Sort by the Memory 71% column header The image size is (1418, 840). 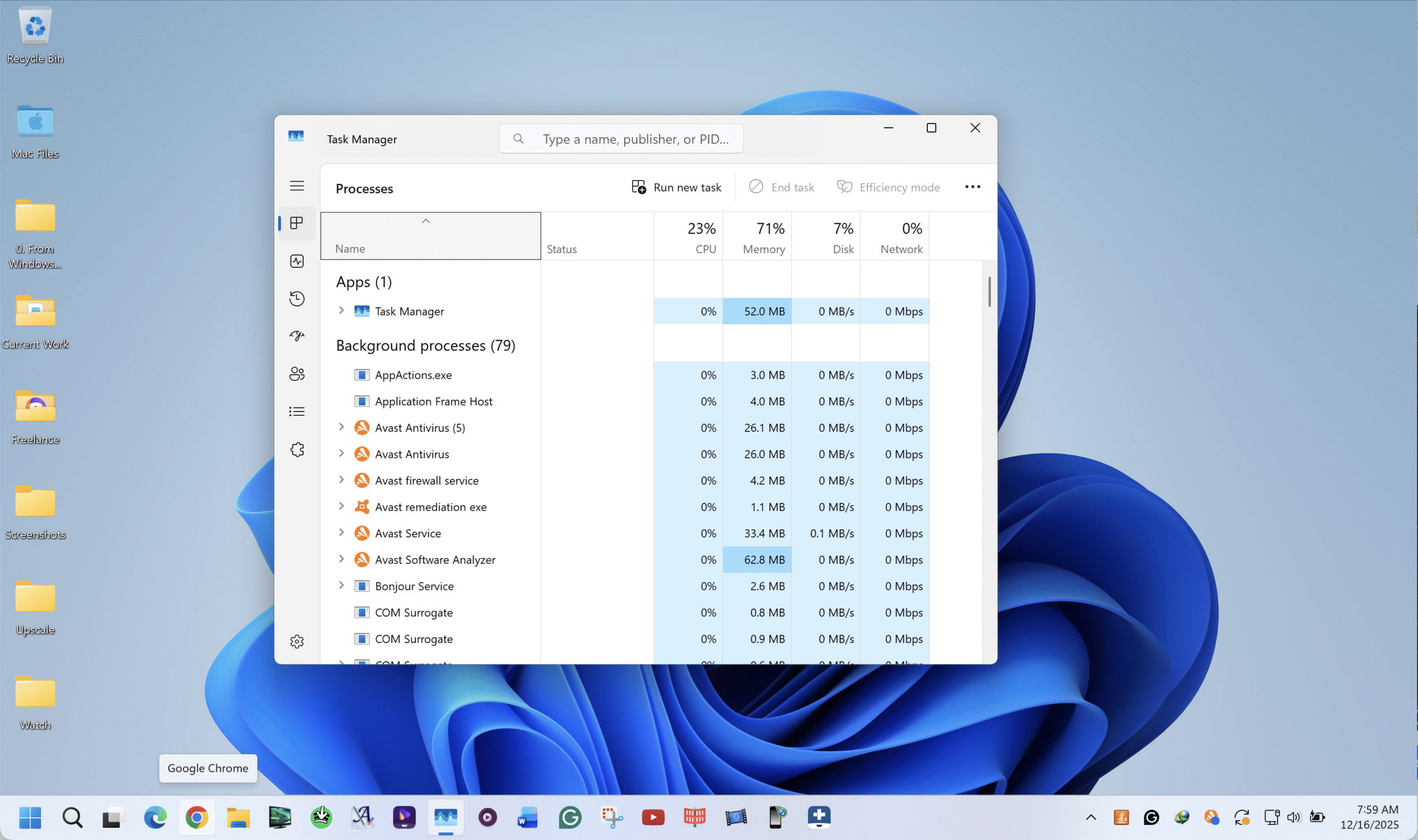(x=757, y=236)
